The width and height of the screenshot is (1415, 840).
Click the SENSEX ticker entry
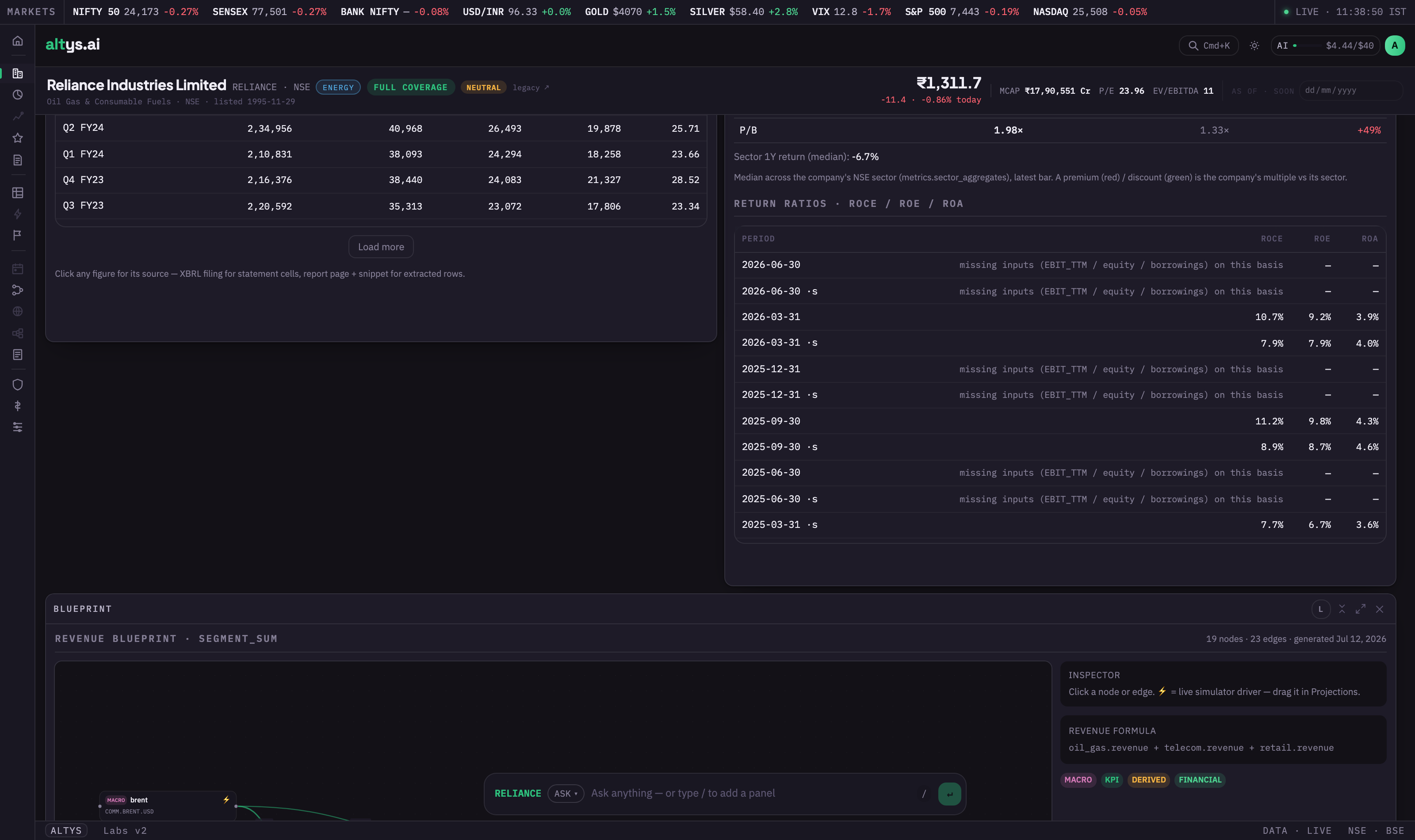click(269, 12)
